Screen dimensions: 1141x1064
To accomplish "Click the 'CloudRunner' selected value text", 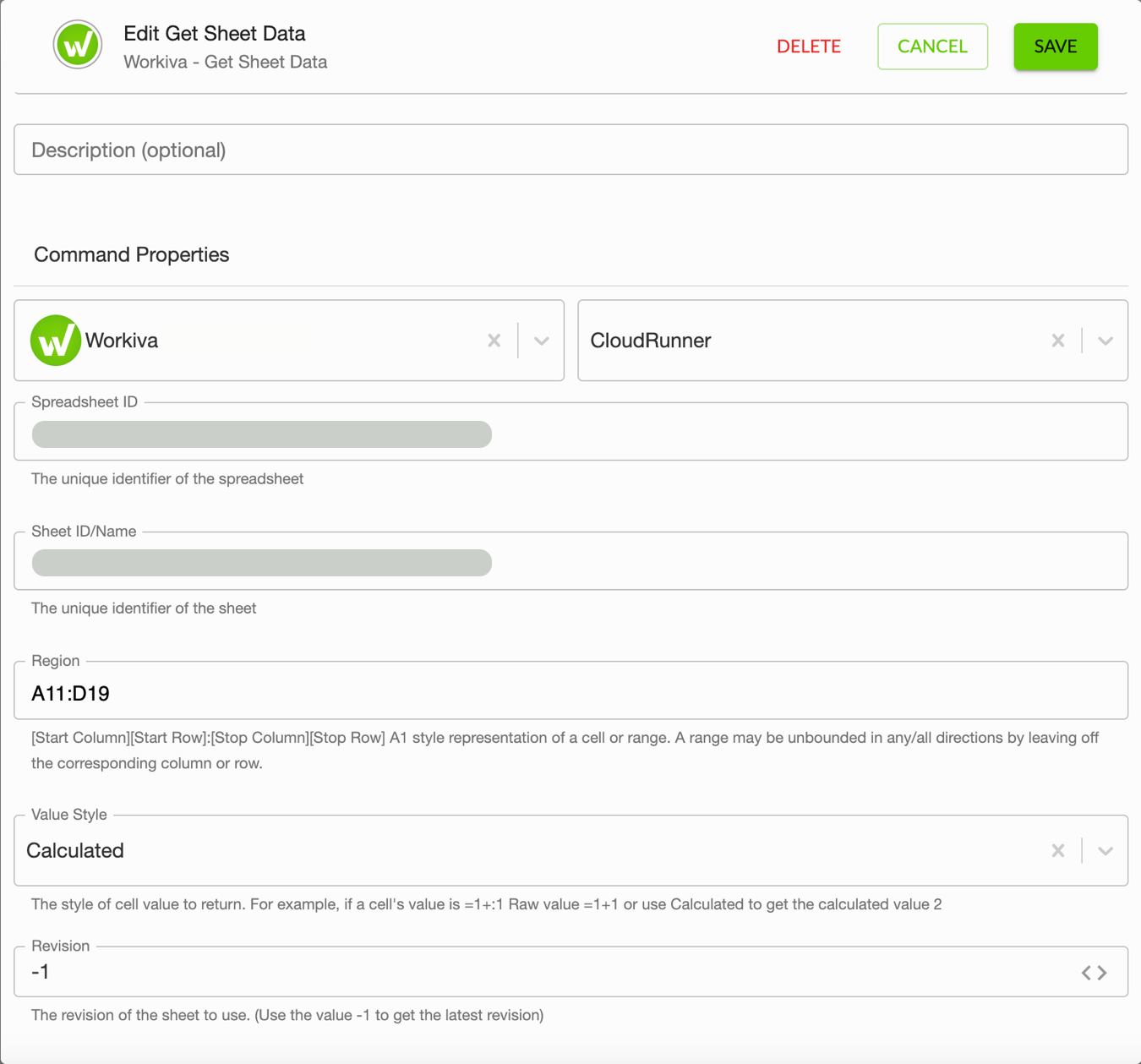I will (651, 341).
